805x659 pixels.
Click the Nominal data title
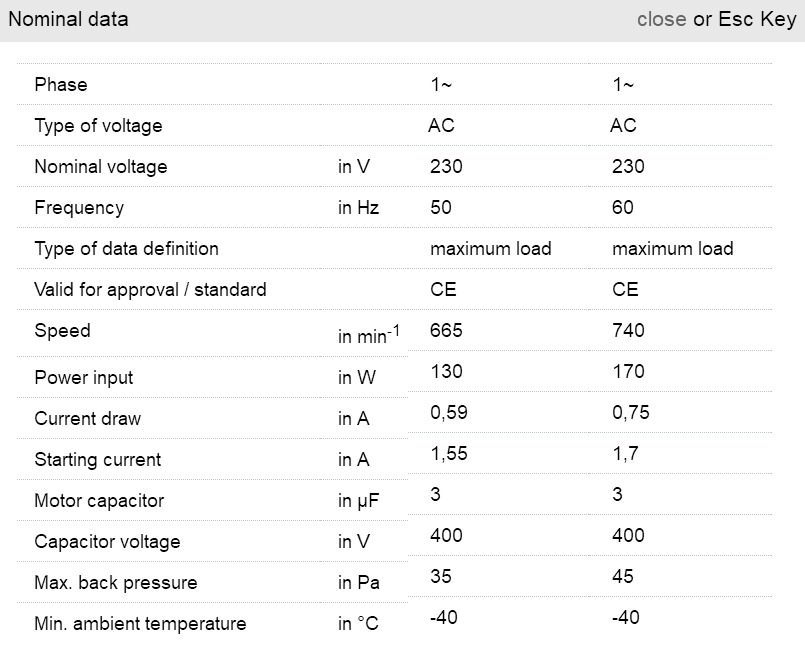pyautogui.click(x=68, y=19)
